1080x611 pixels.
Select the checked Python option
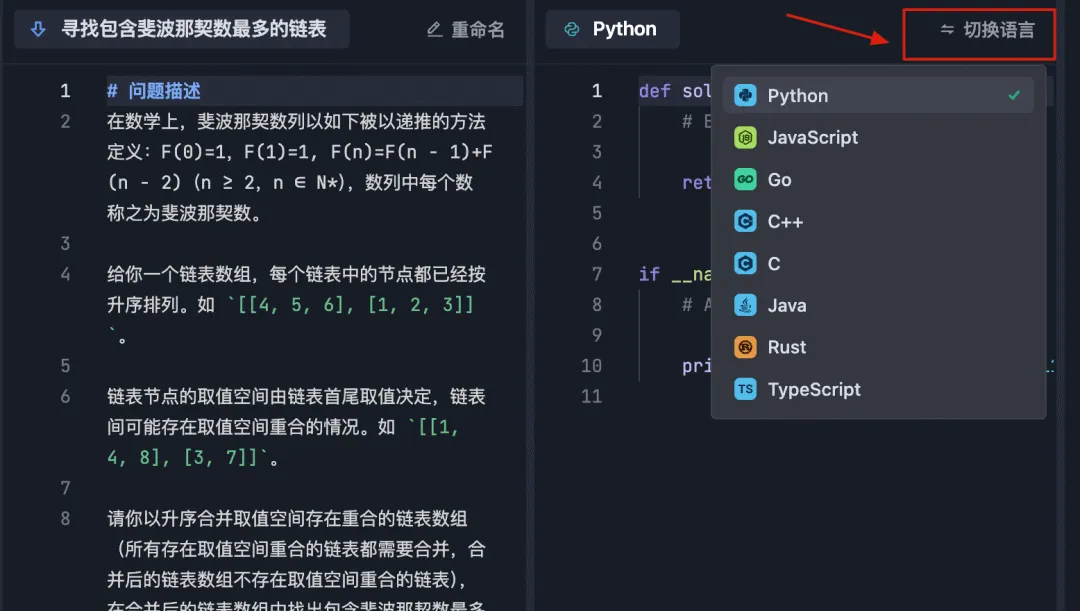coord(878,96)
